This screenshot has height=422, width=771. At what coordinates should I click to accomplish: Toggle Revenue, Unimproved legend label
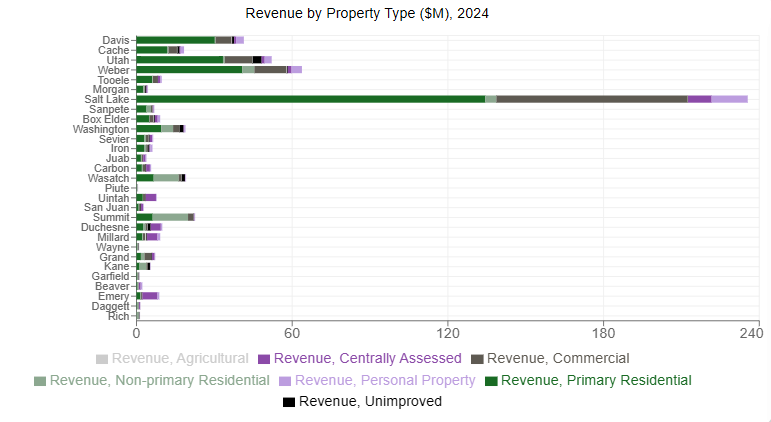[x=370, y=402]
